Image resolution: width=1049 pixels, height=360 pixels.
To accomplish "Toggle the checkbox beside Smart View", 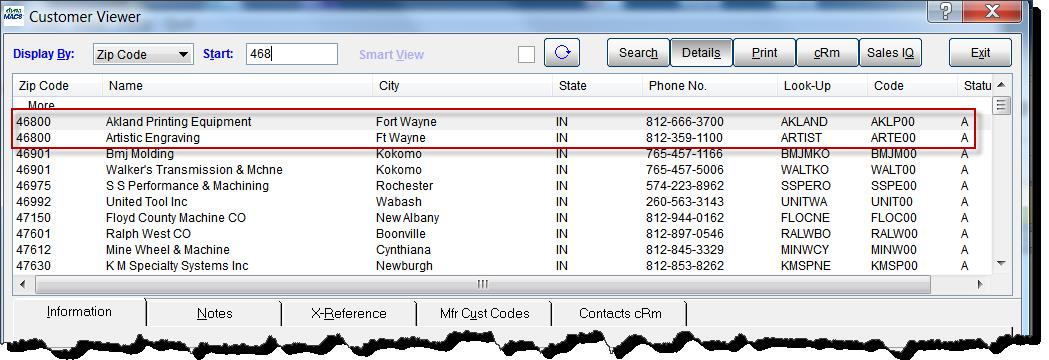I will (x=527, y=54).
